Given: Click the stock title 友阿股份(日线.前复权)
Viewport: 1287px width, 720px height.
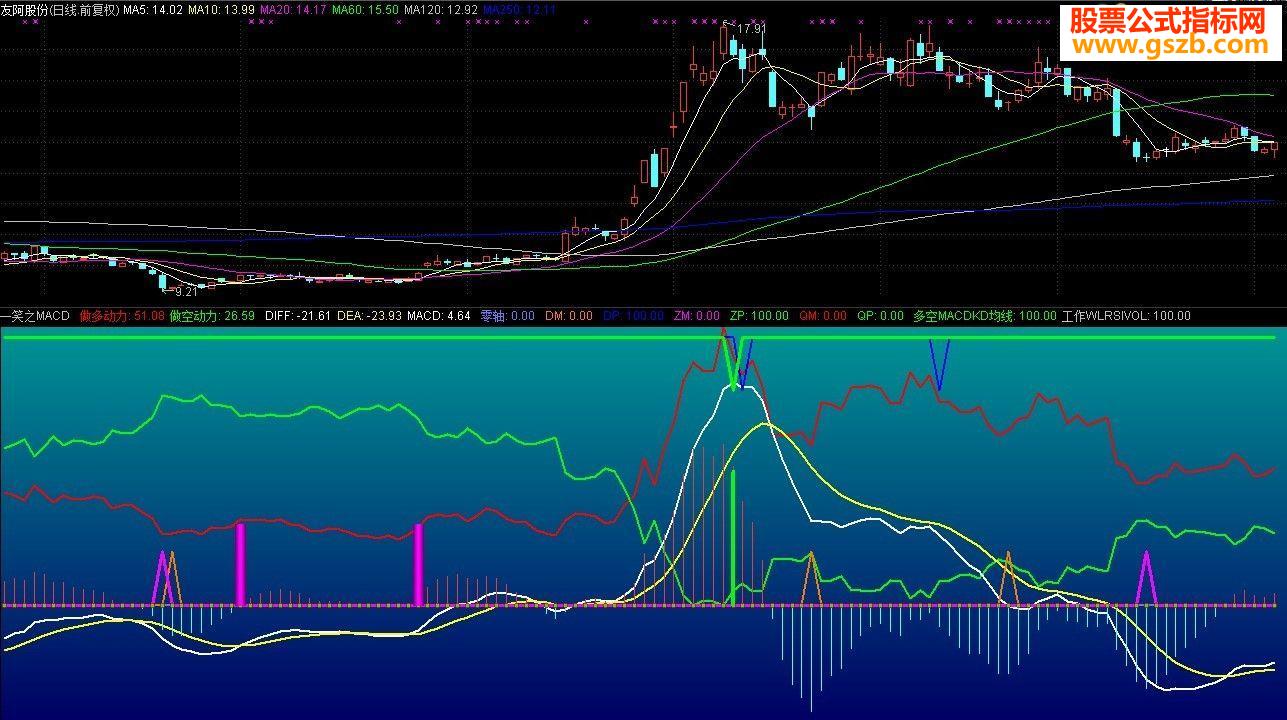Looking at the screenshot, I should click(x=60, y=9).
